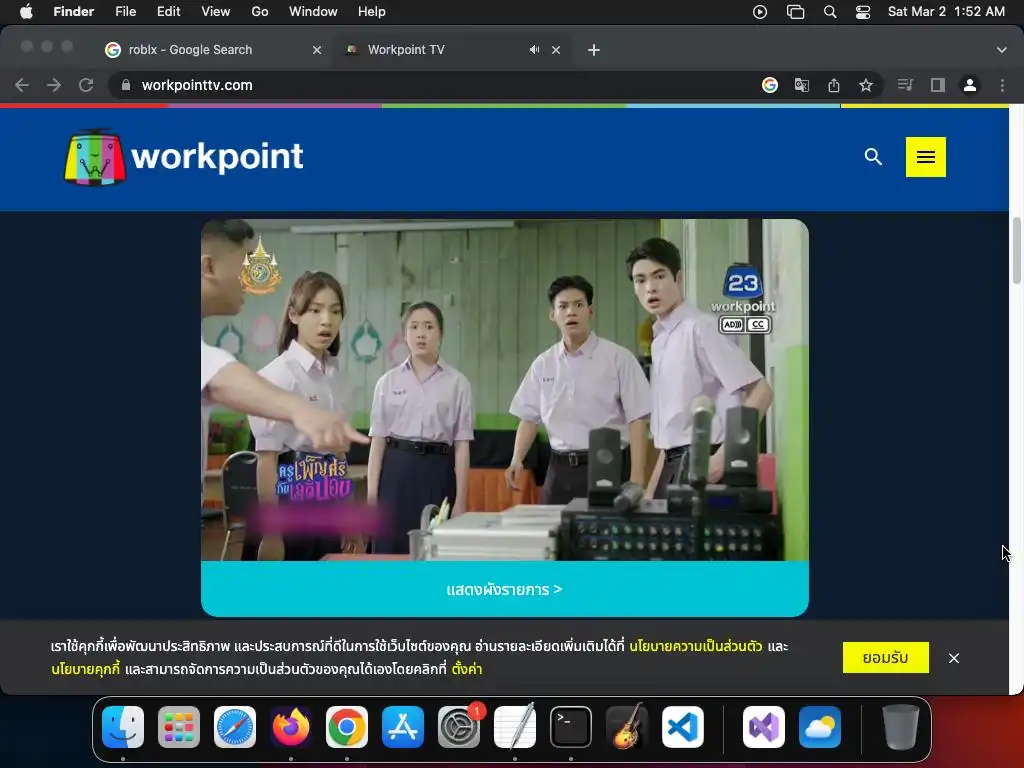The width and height of the screenshot is (1024, 768).
Task: Open the Finder menu
Action: 74,12
